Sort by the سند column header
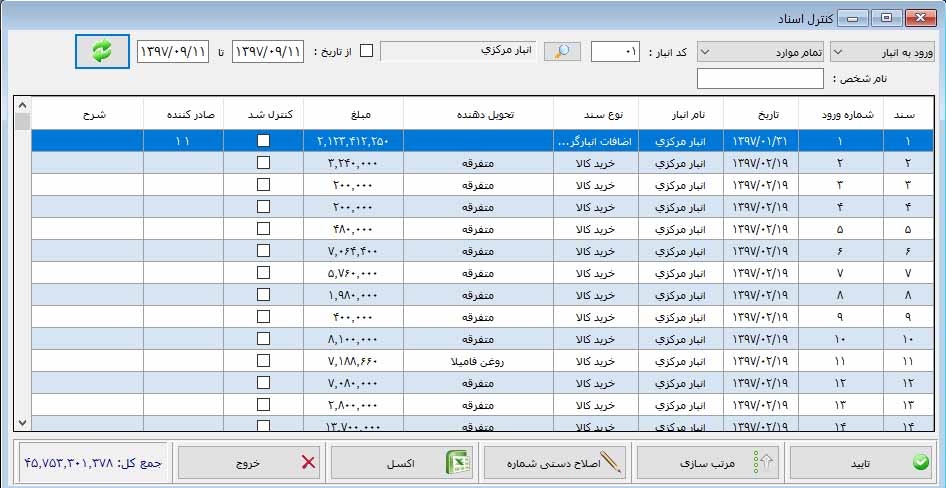This screenshot has width=946, height=488. pyautogui.click(x=909, y=113)
